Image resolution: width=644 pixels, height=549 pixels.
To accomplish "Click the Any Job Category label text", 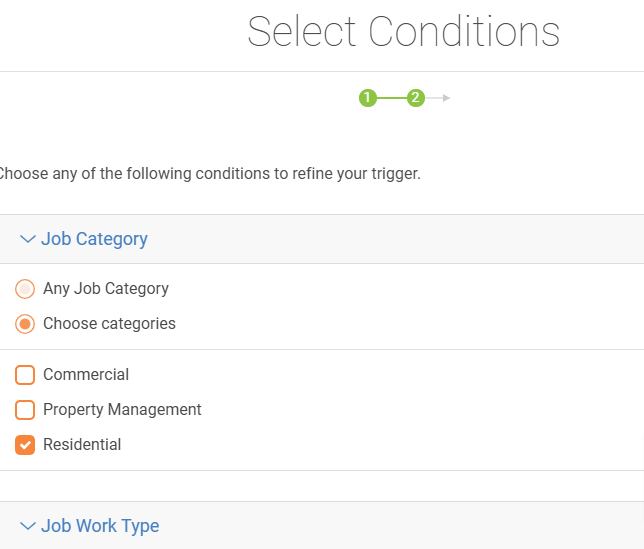I will 106,289.
